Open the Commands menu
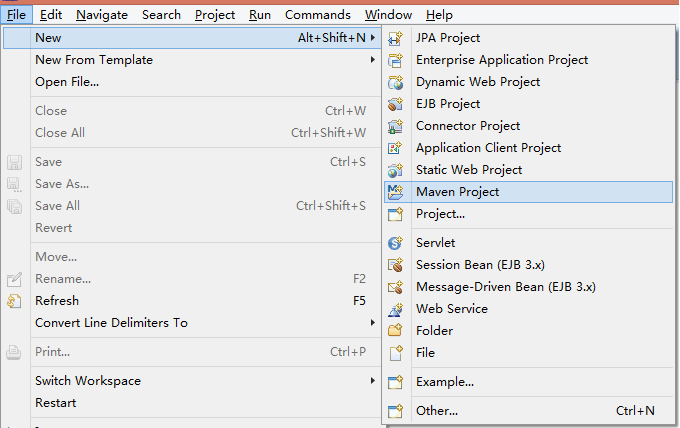Image resolution: width=680 pixels, height=428 pixels. coord(317,15)
